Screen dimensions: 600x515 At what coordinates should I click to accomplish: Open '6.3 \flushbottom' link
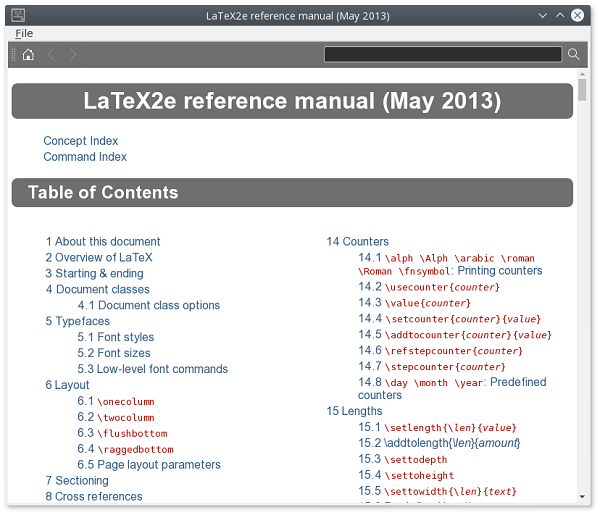point(122,433)
